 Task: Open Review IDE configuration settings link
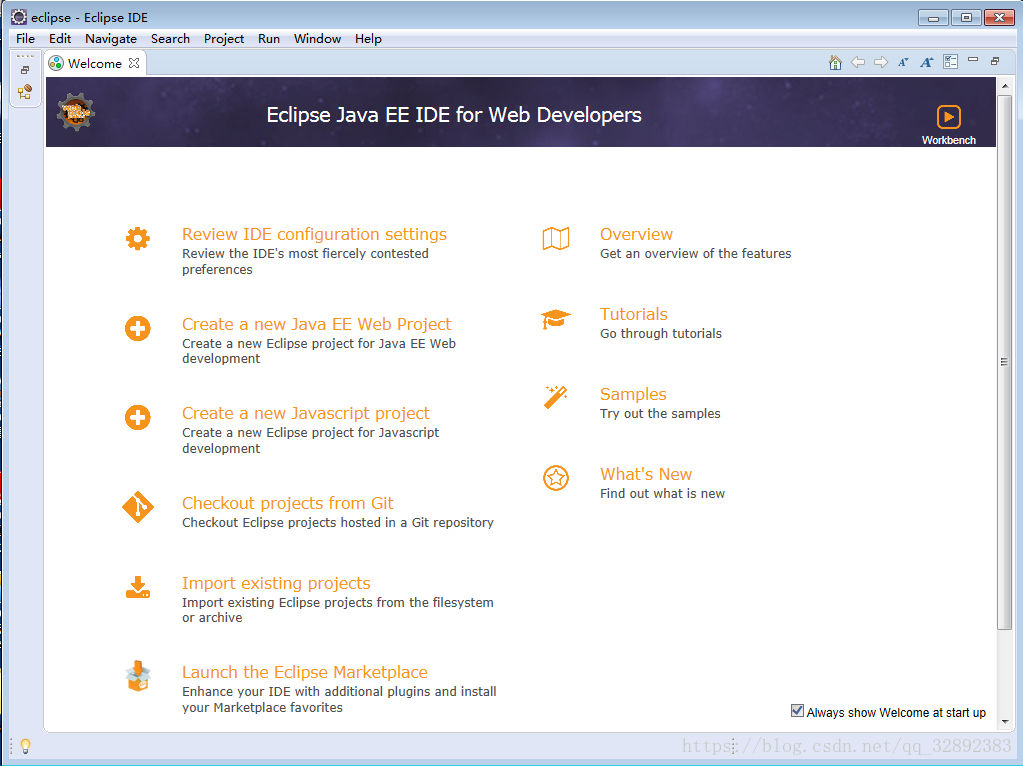(x=314, y=234)
